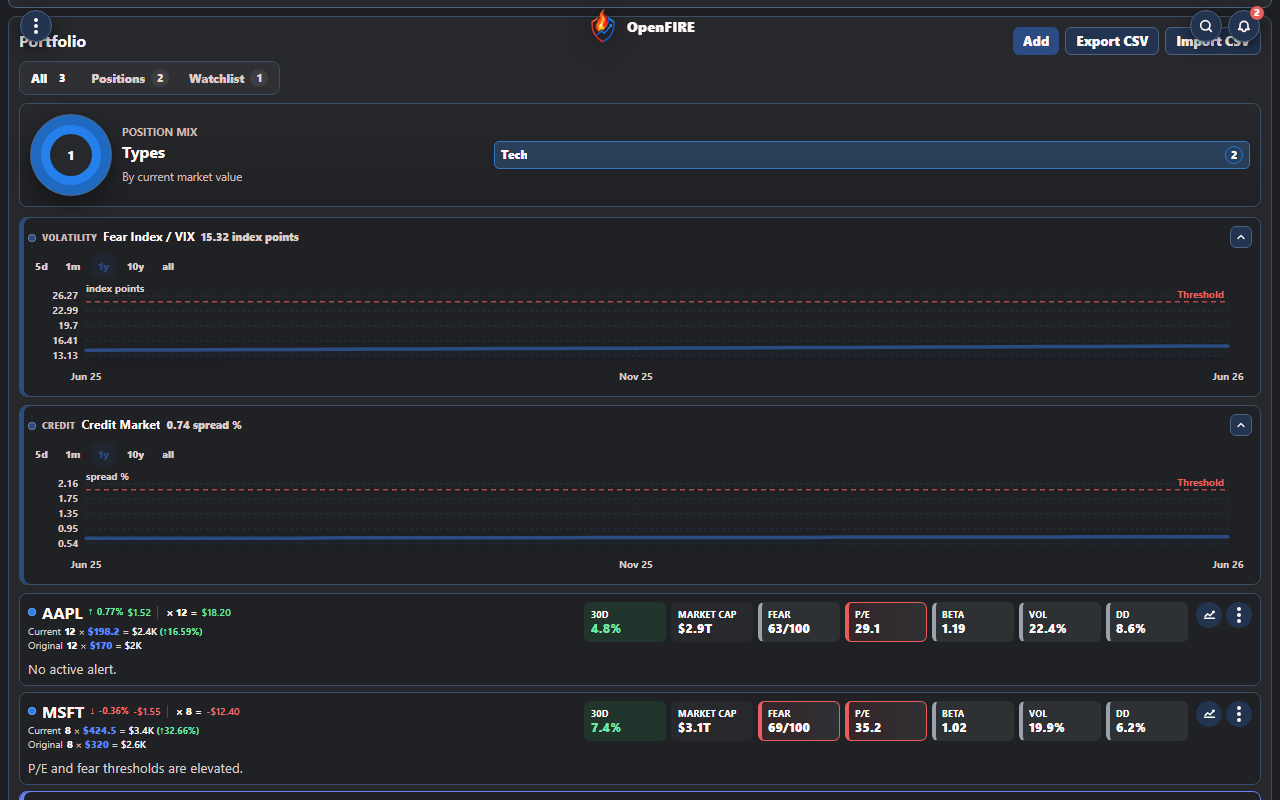
Task: Select the all range on the VIX chart
Action: (168, 267)
